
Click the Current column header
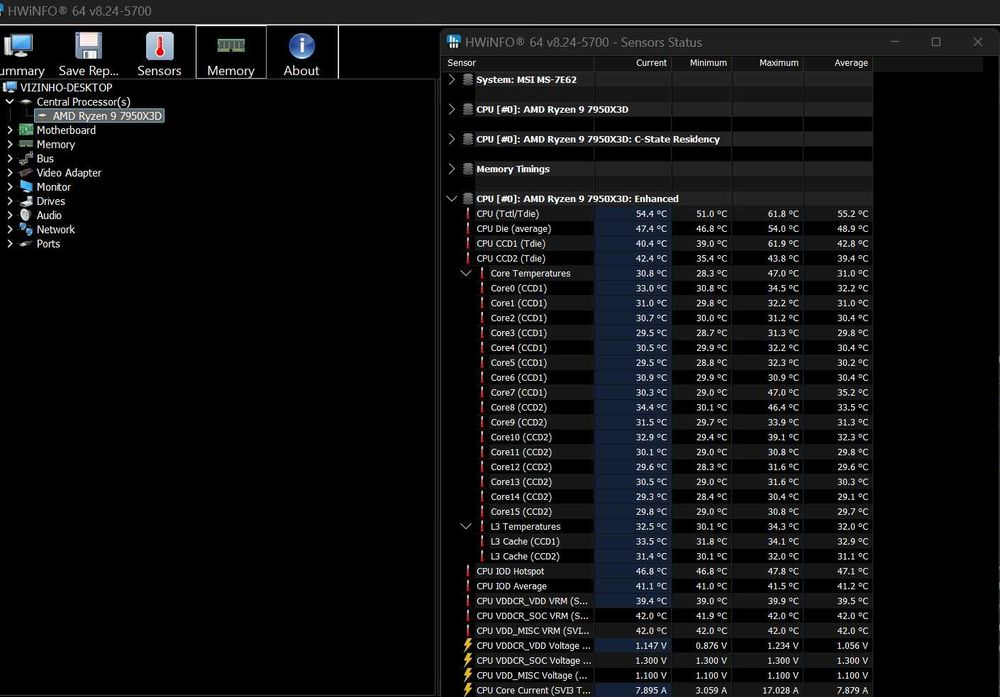(x=633, y=62)
